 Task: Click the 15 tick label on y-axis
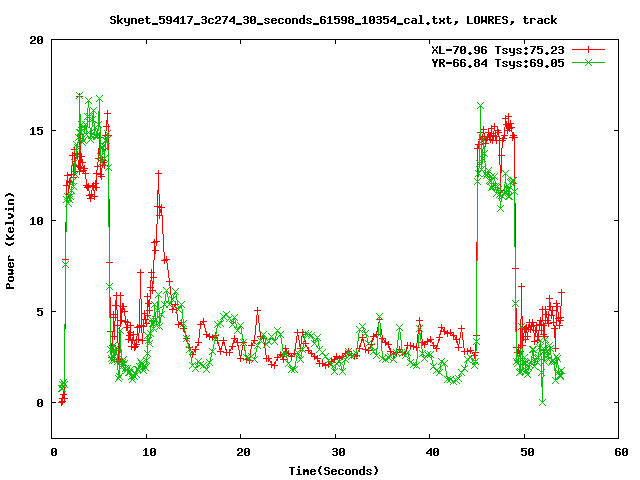[36, 131]
